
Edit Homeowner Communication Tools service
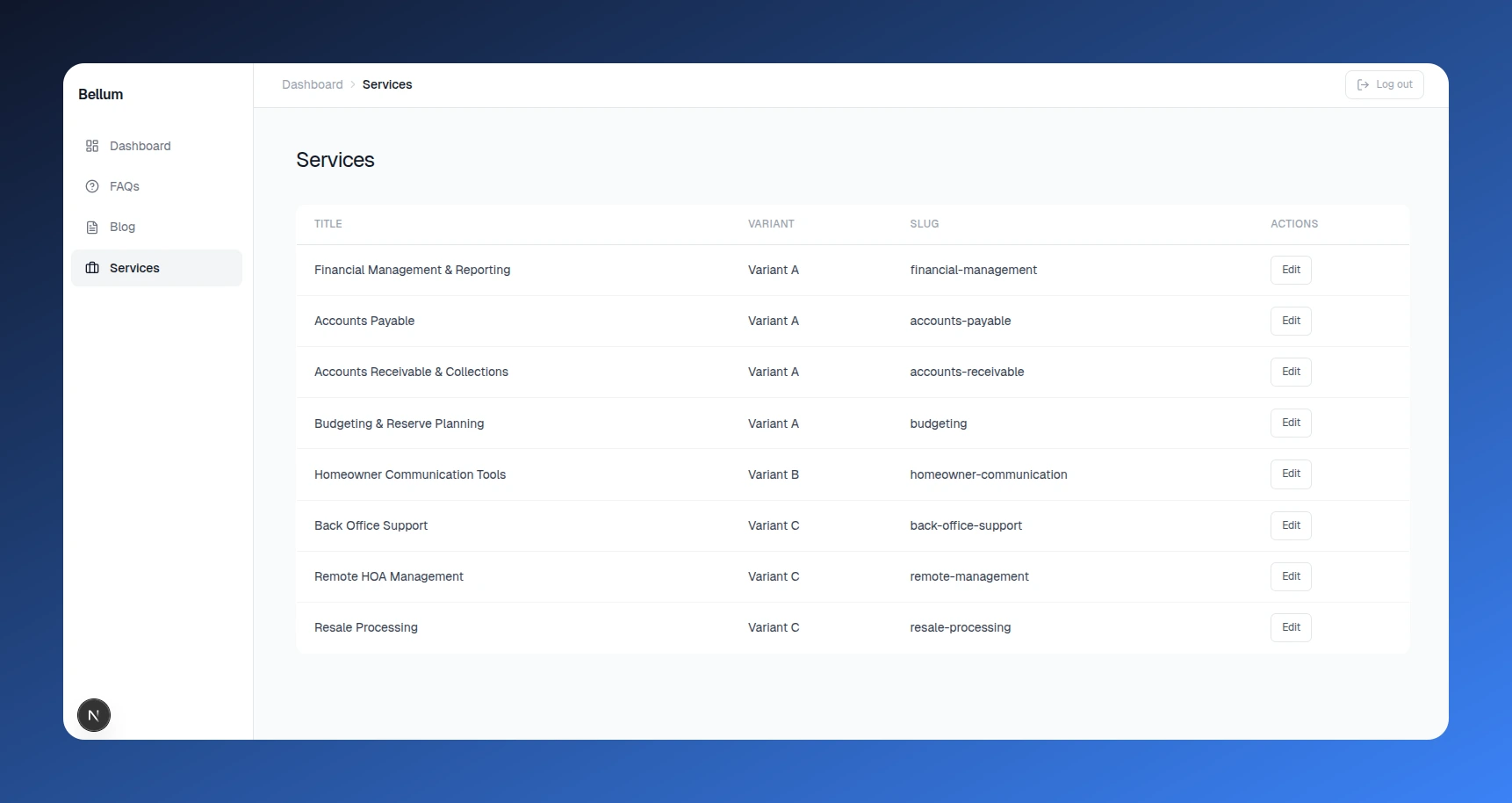tap(1291, 474)
